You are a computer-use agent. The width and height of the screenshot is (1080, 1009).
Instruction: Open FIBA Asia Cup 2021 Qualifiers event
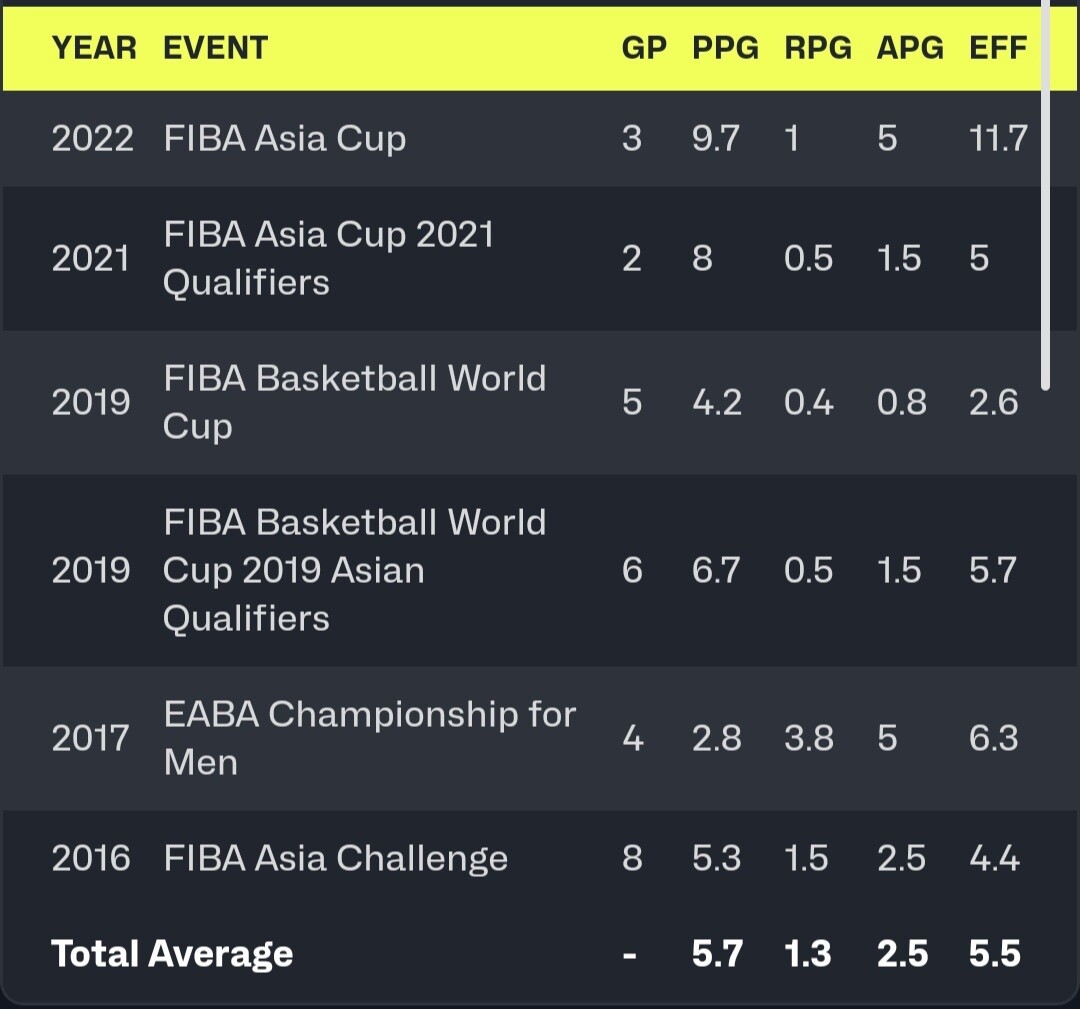click(328, 258)
